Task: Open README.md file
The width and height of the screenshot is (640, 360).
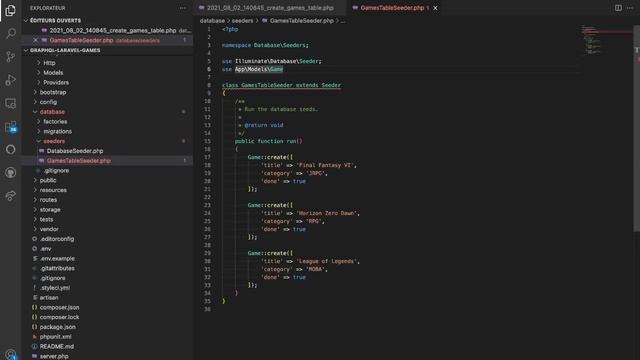Action: click(57, 347)
